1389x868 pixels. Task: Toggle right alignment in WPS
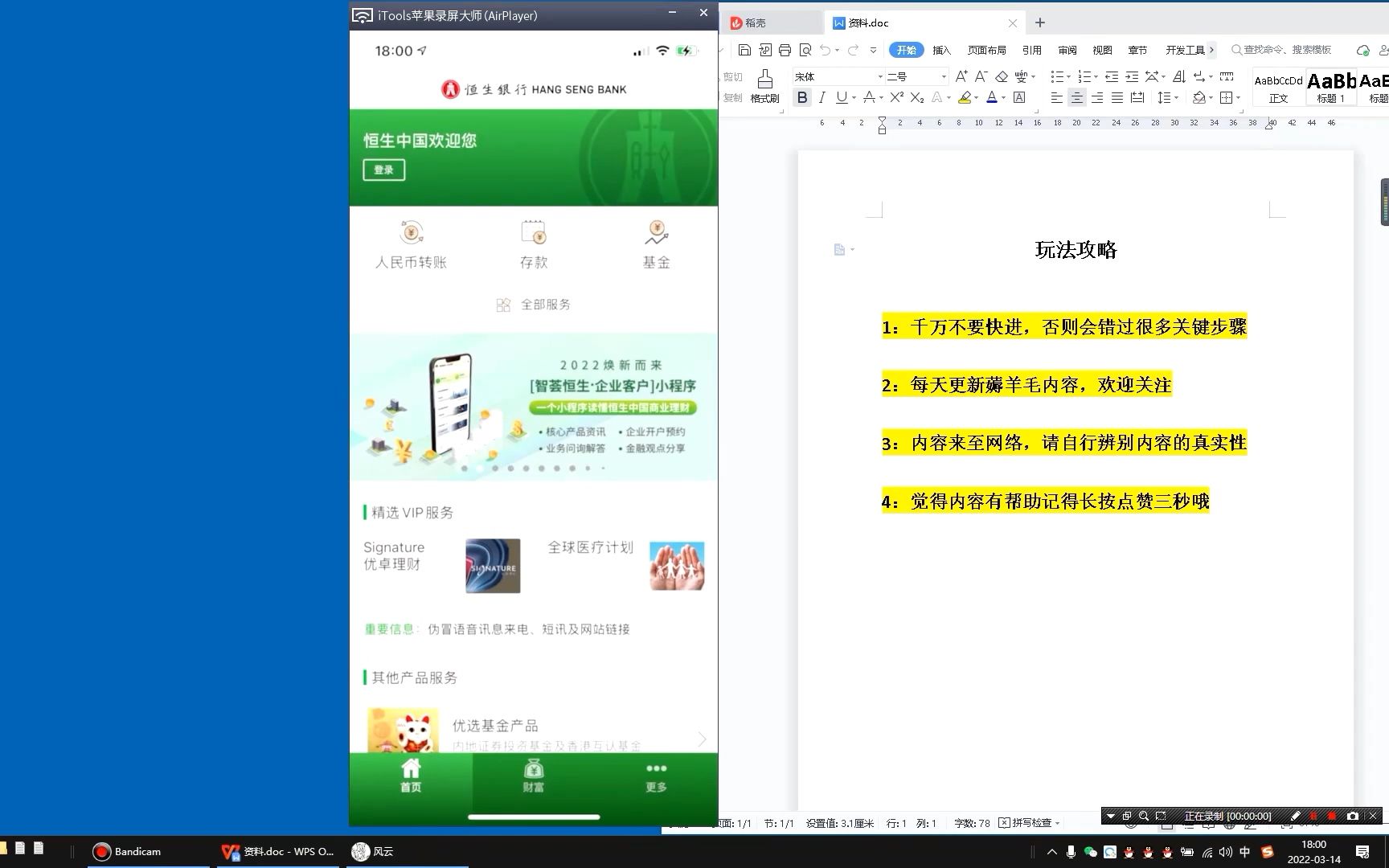click(1097, 97)
